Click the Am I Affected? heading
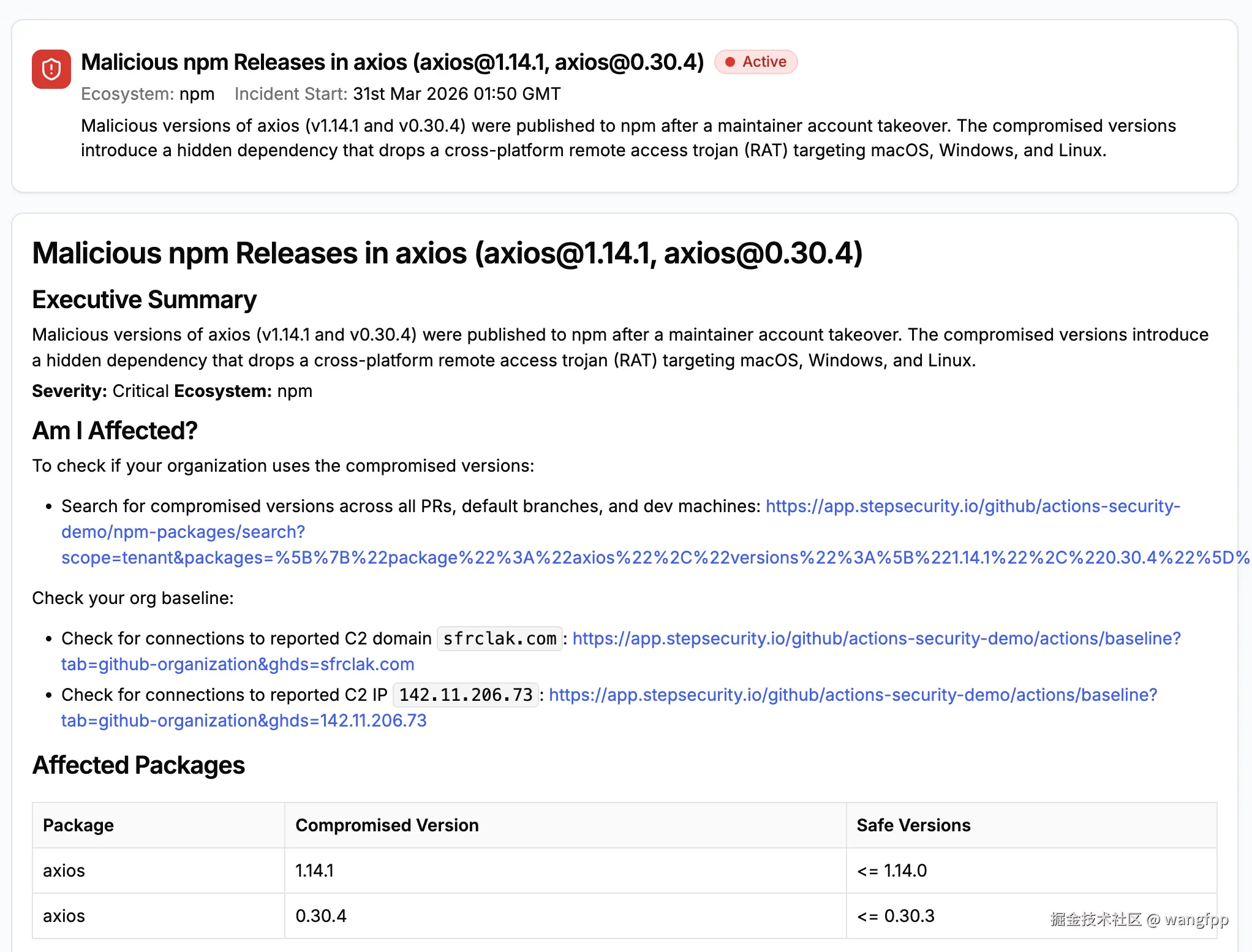This screenshot has height=952, width=1252. 115,431
